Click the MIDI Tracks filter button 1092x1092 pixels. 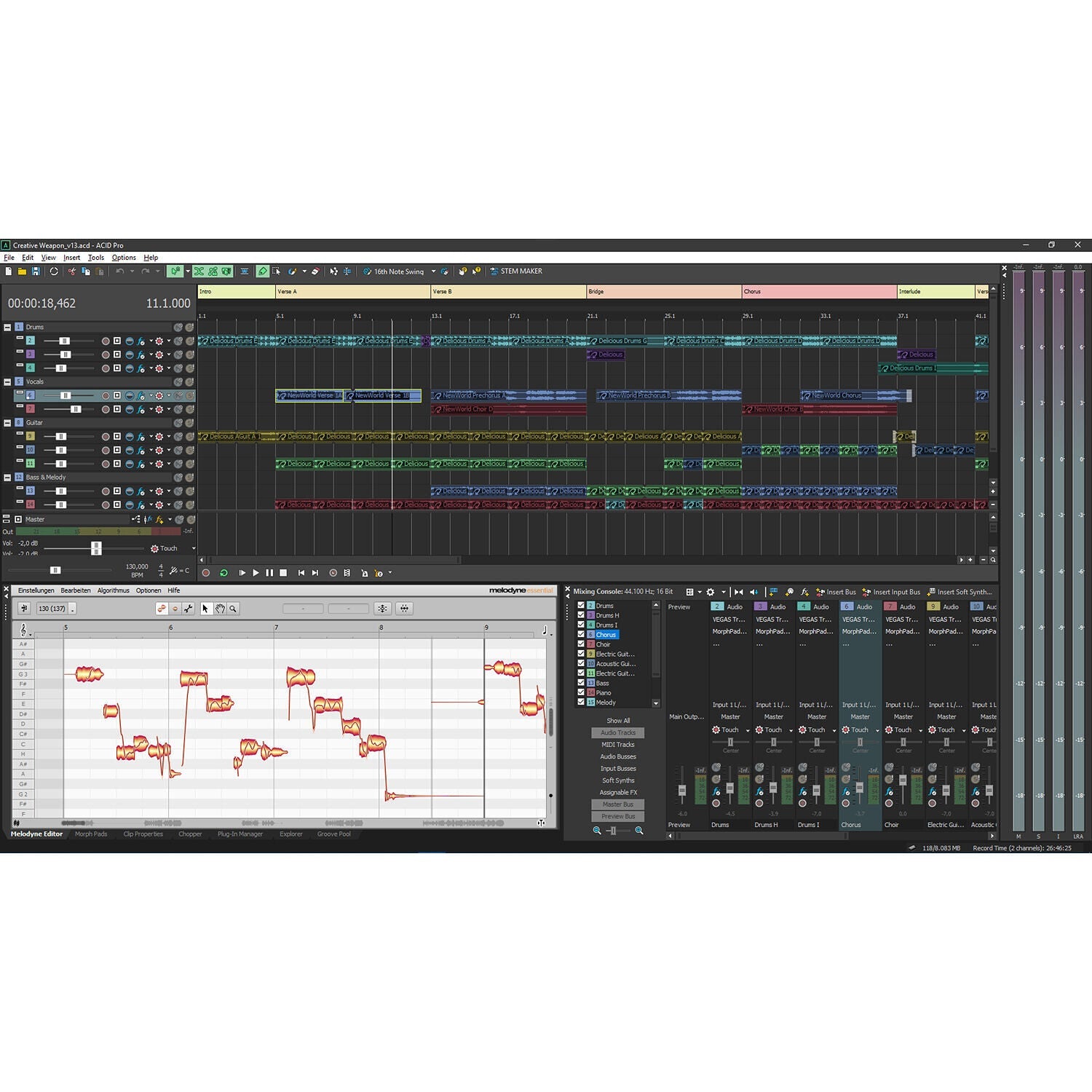pyautogui.click(x=617, y=745)
